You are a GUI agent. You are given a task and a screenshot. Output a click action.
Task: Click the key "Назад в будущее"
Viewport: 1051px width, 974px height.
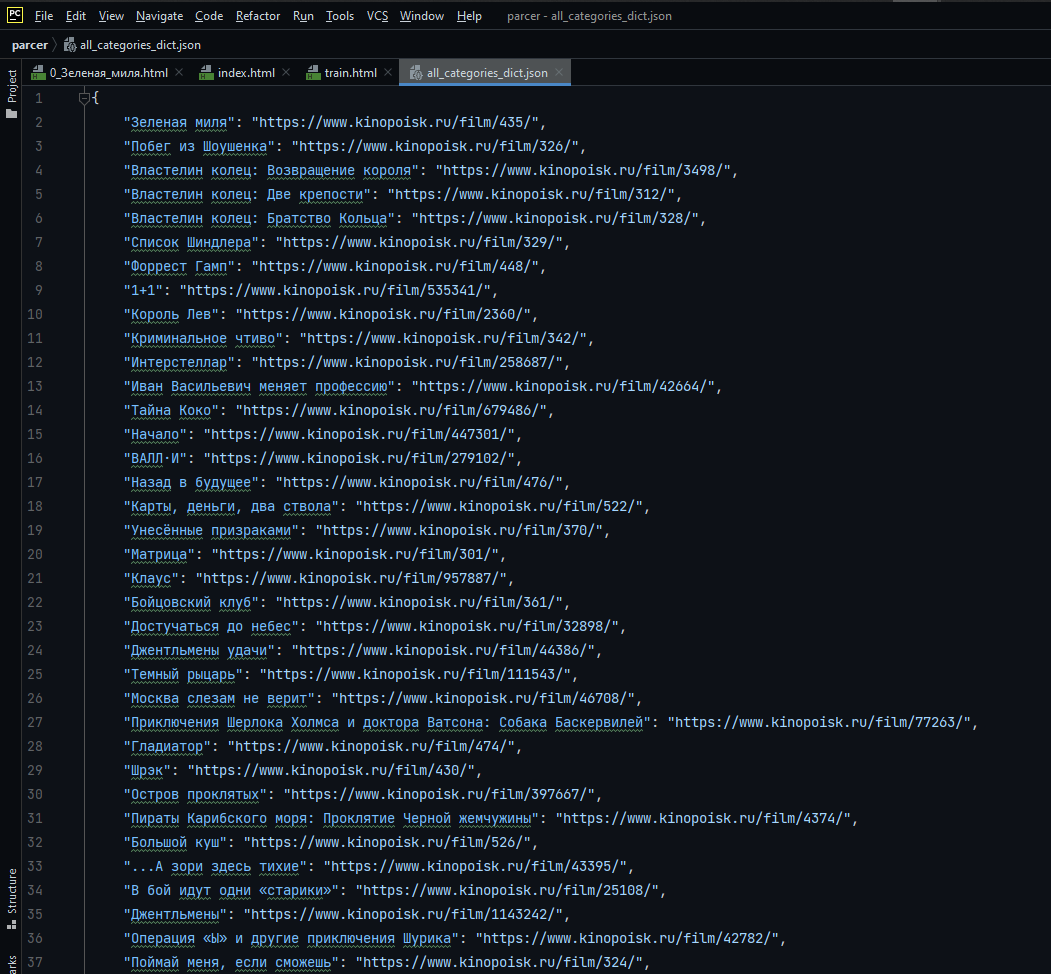point(191,483)
